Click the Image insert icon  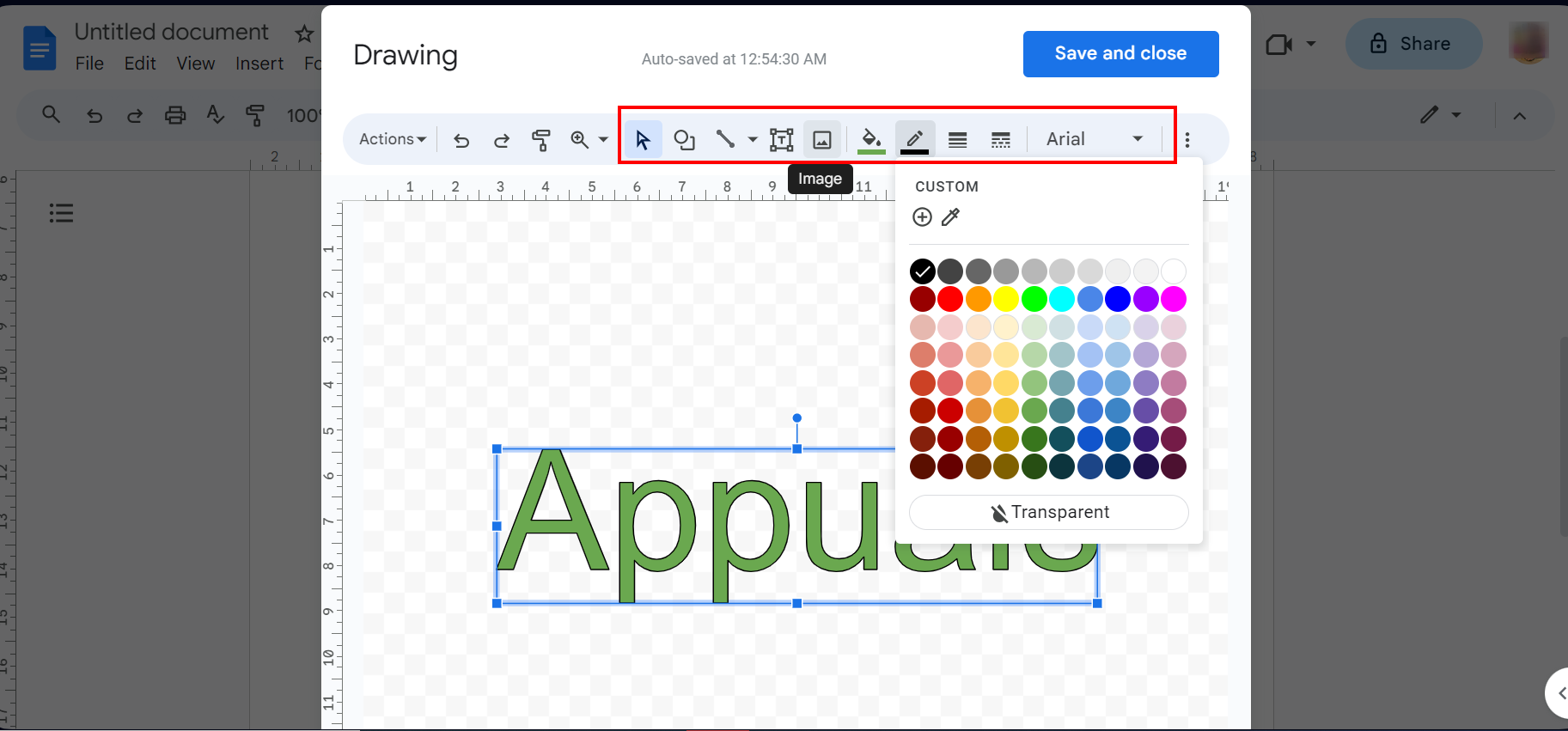(822, 139)
